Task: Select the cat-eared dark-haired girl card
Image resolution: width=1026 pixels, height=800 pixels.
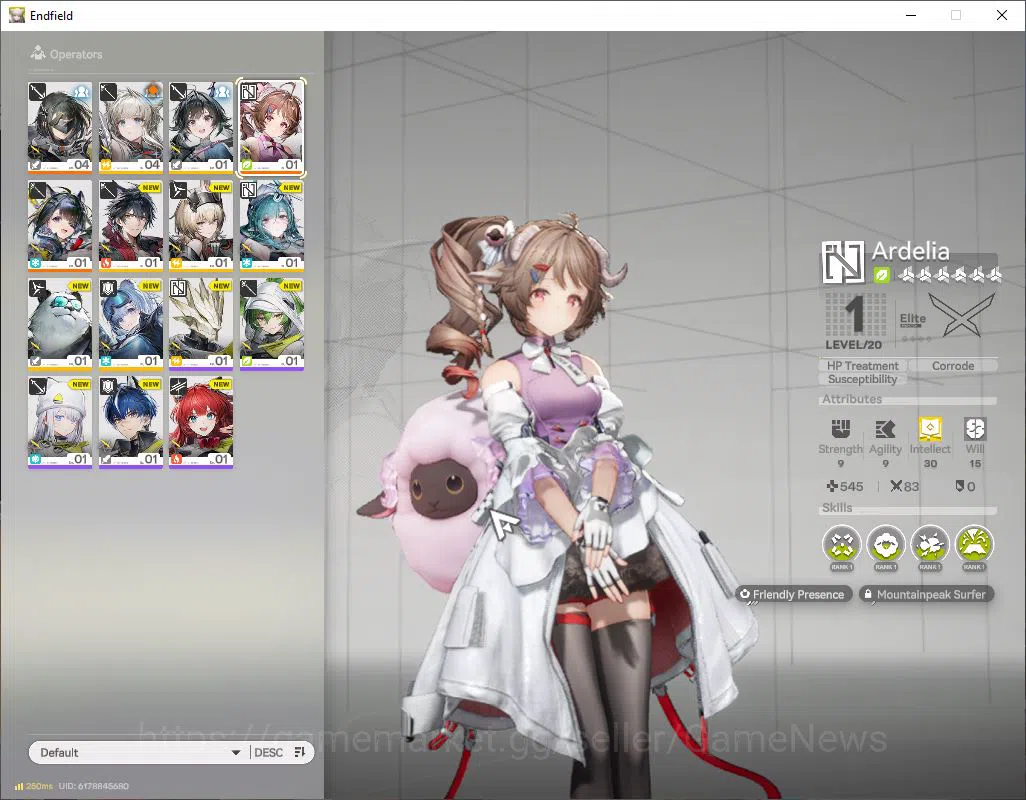Action: pos(60,226)
